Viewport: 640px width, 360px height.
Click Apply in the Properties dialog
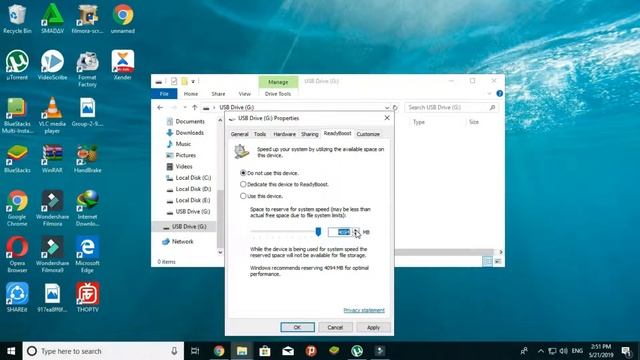tap(373, 327)
